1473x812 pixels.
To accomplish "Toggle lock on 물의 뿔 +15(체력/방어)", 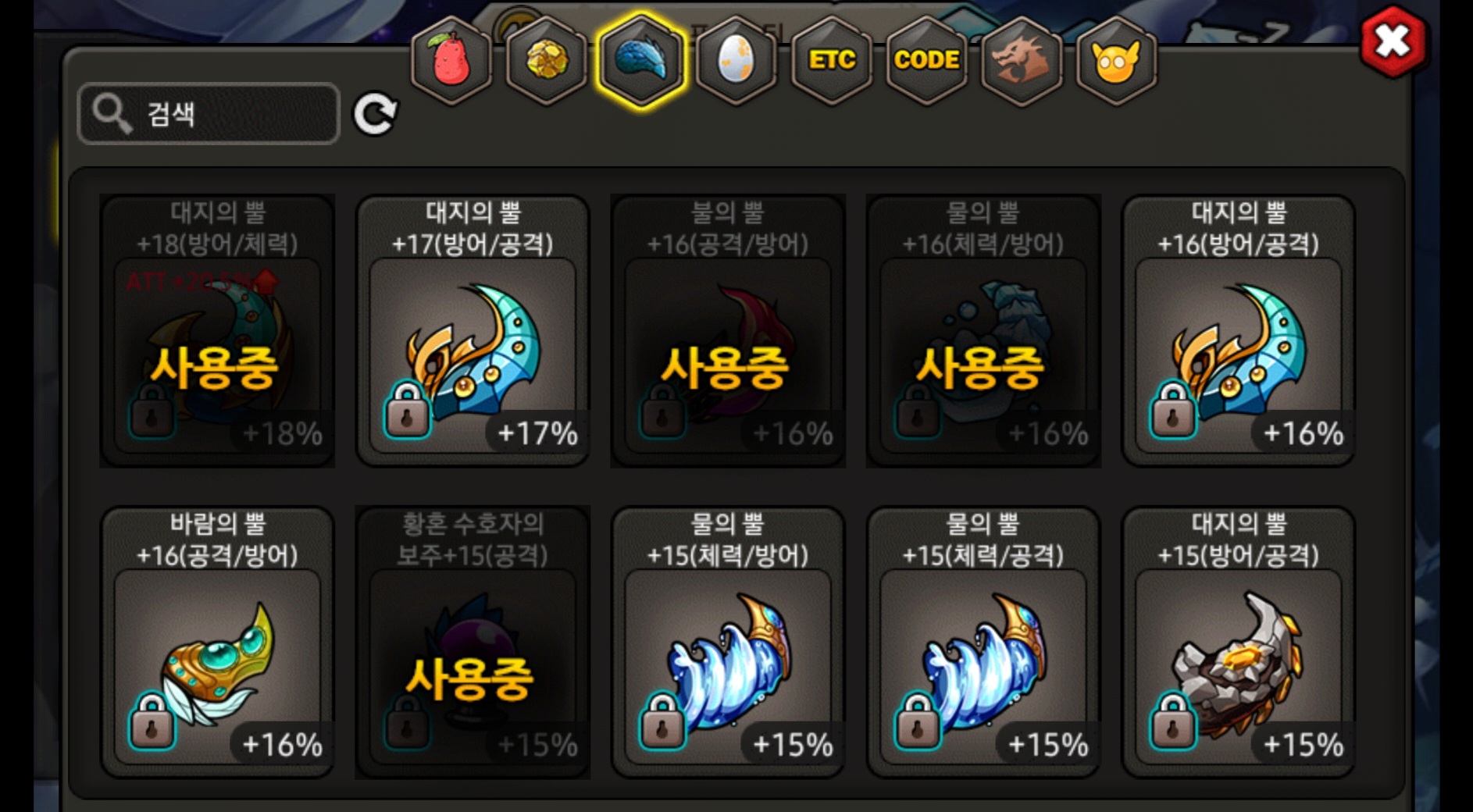I will click(662, 721).
